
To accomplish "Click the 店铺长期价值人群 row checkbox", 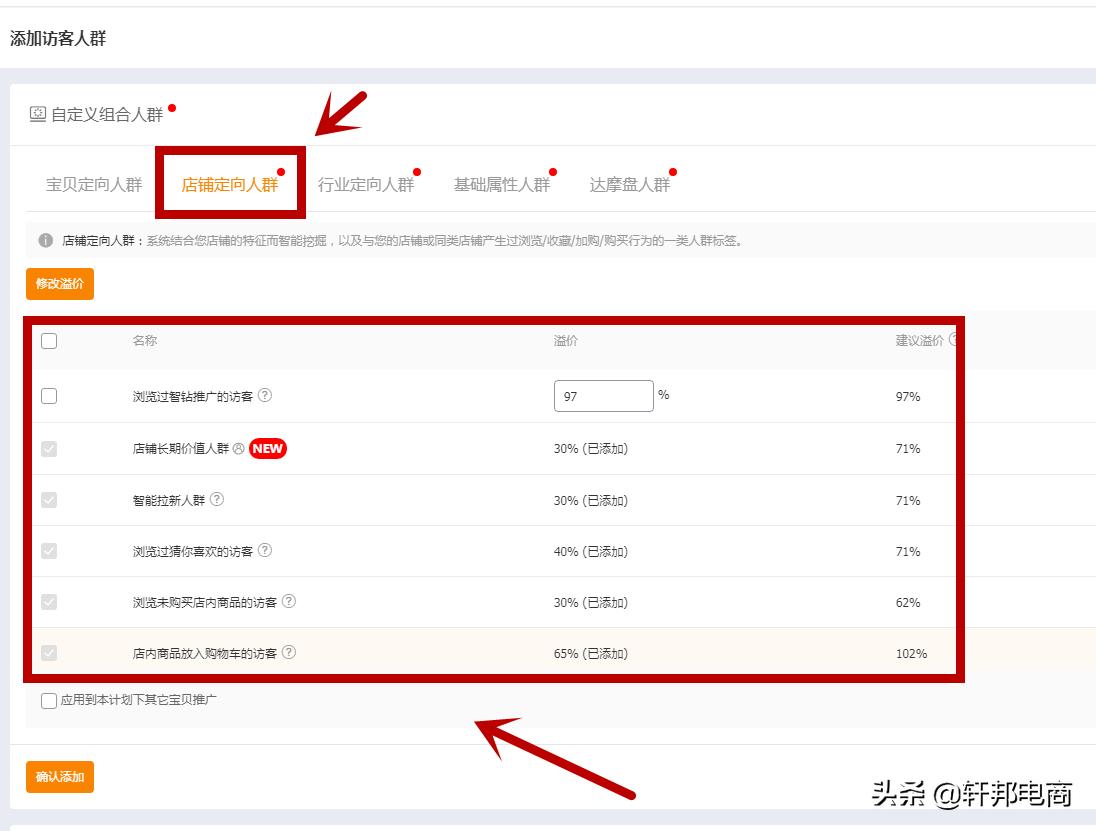I will tap(49, 449).
